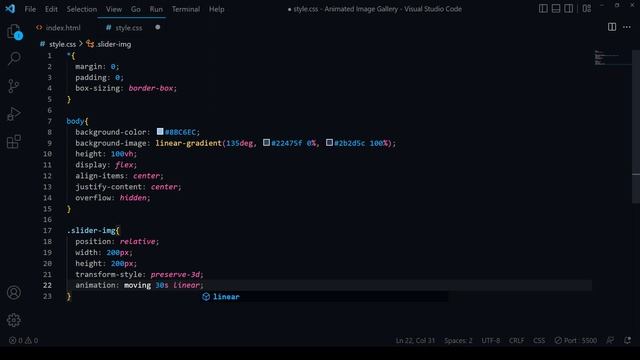The image size is (640, 360).
Task: Open the Help menu
Action: click(x=217, y=9)
